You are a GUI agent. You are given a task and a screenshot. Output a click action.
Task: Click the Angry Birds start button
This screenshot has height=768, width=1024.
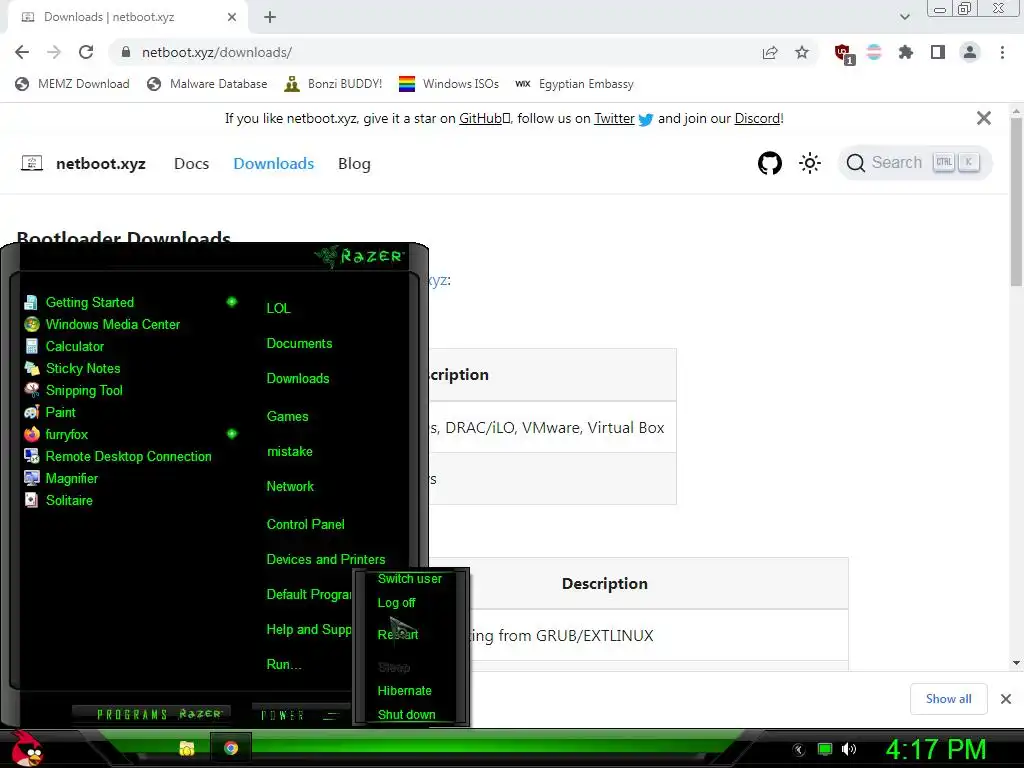pyautogui.click(x=27, y=748)
